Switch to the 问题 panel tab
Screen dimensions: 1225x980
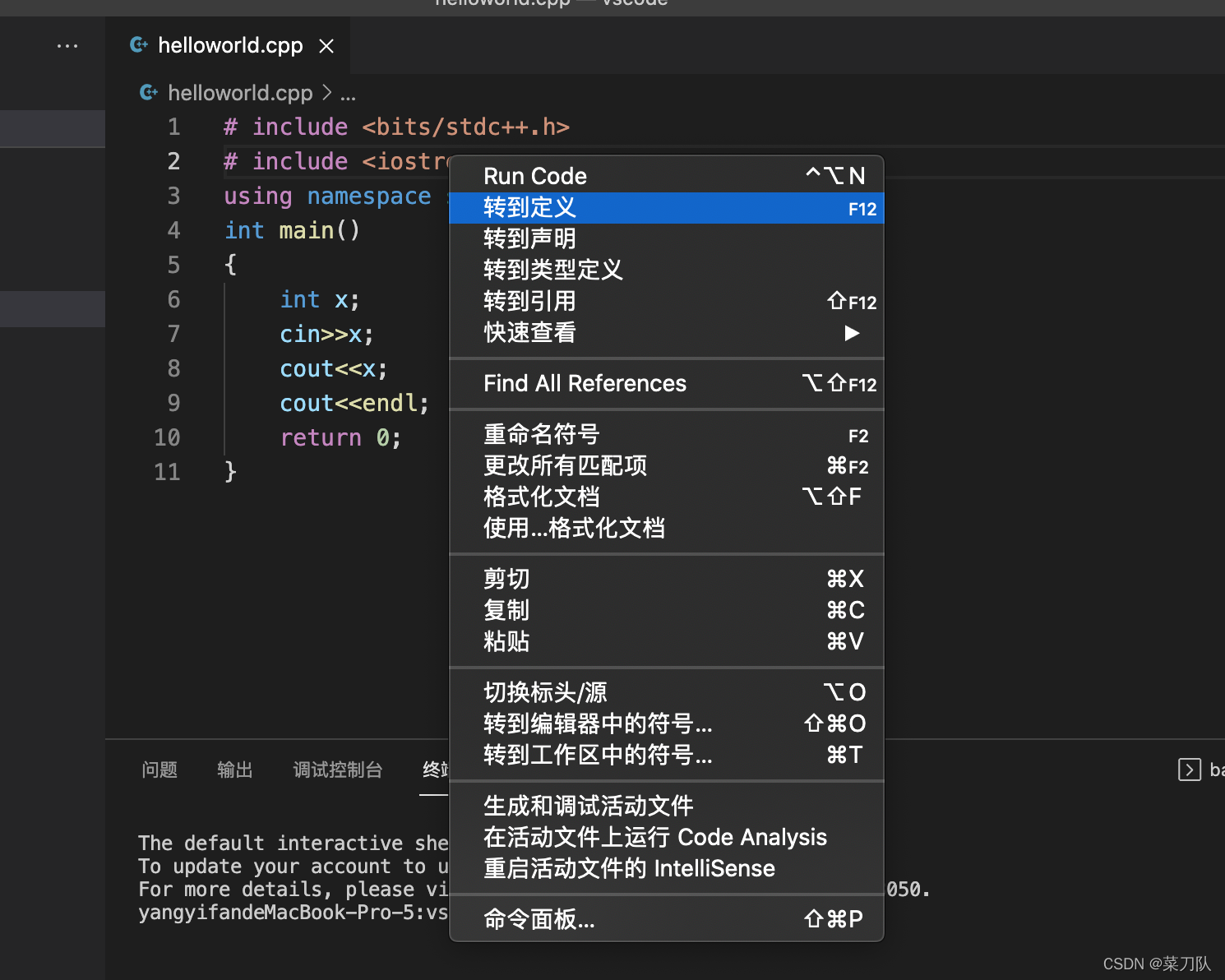click(x=159, y=770)
